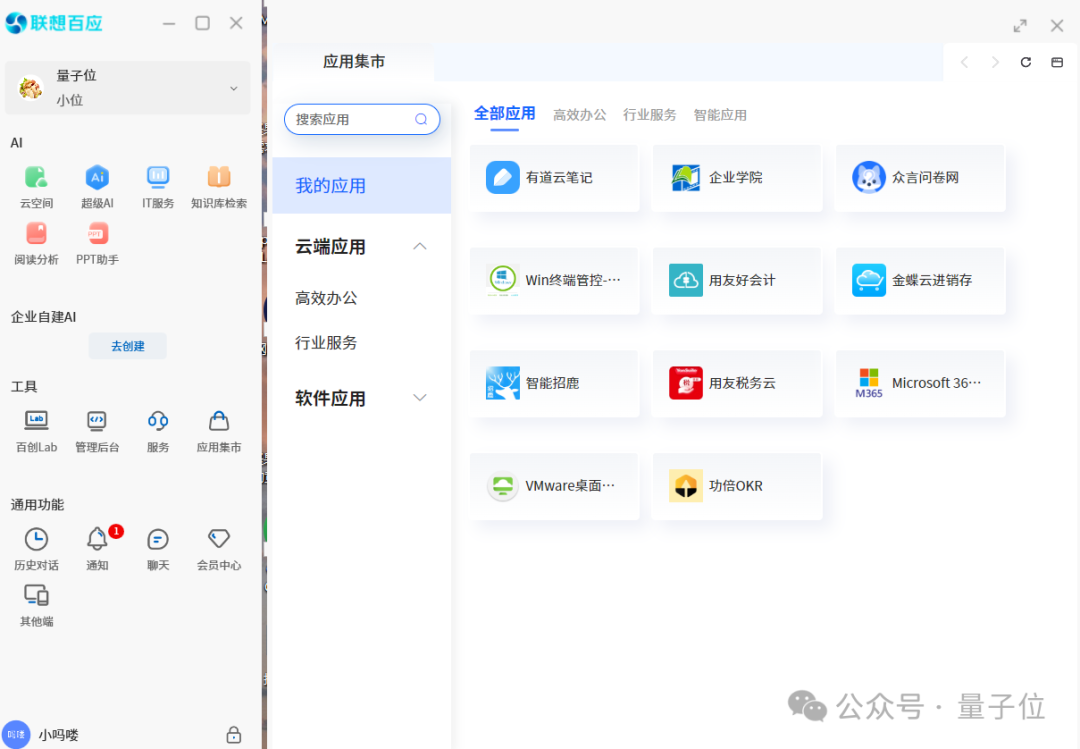Viewport: 1080px width, 749px height.
Task: Open the 阅读分析 tool
Action: [36, 243]
